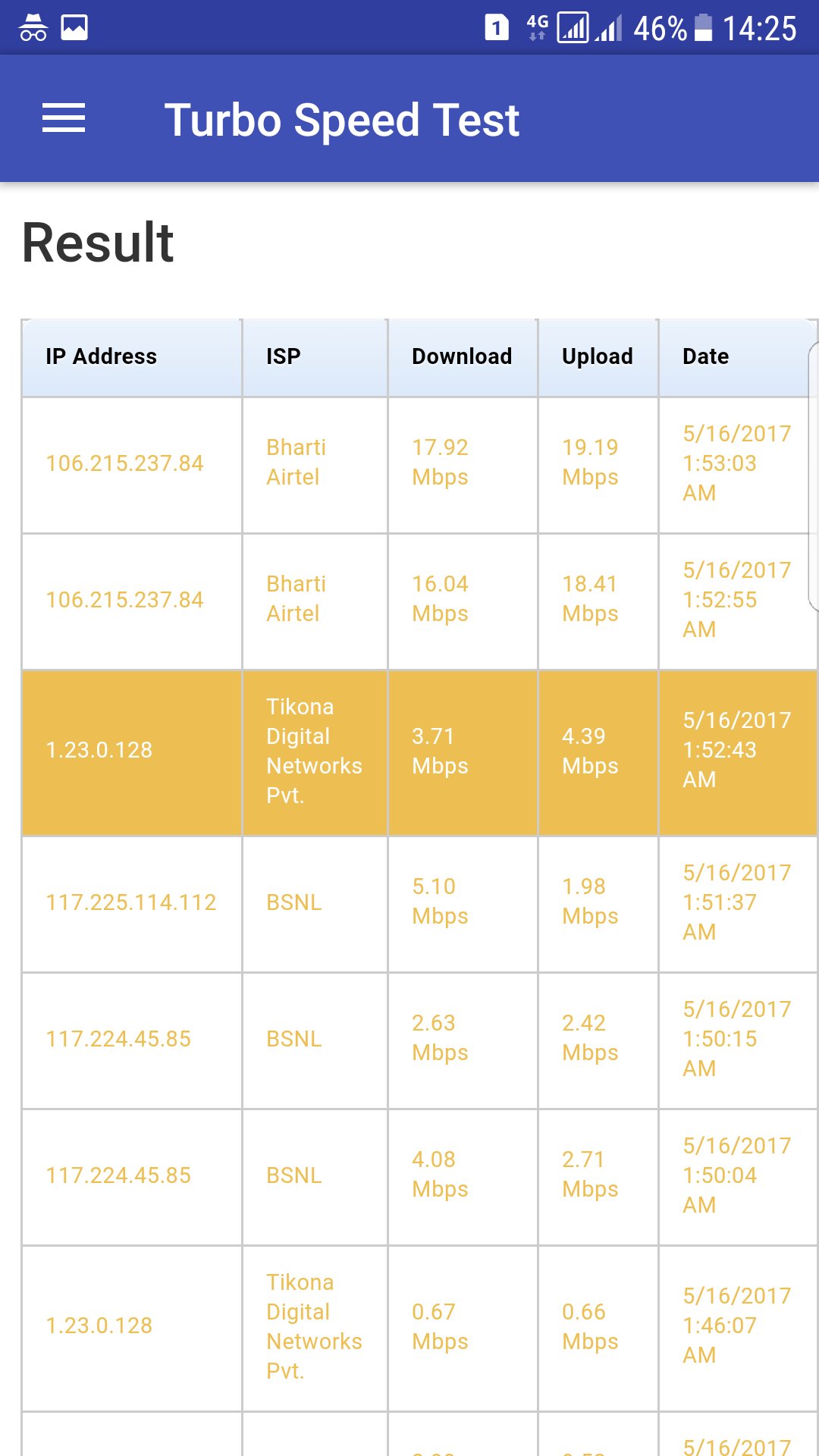Sort results by the Upload column header
The height and width of the screenshot is (1456, 819).
pyautogui.click(x=598, y=356)
